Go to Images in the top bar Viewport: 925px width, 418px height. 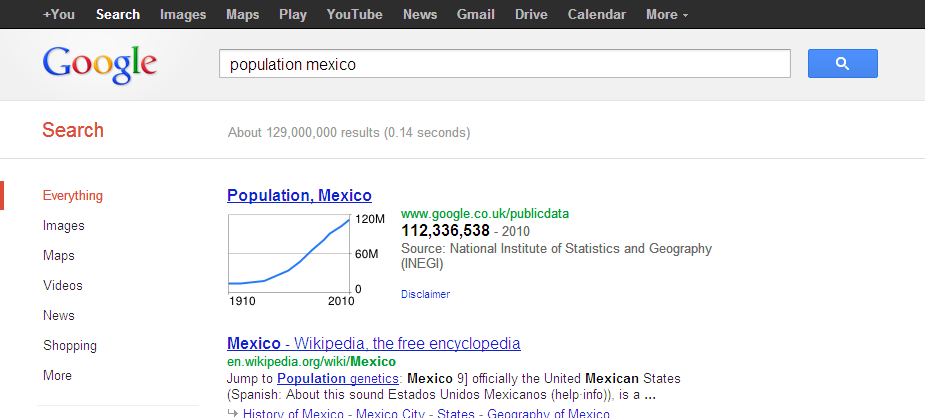click(x=183, y=15)
